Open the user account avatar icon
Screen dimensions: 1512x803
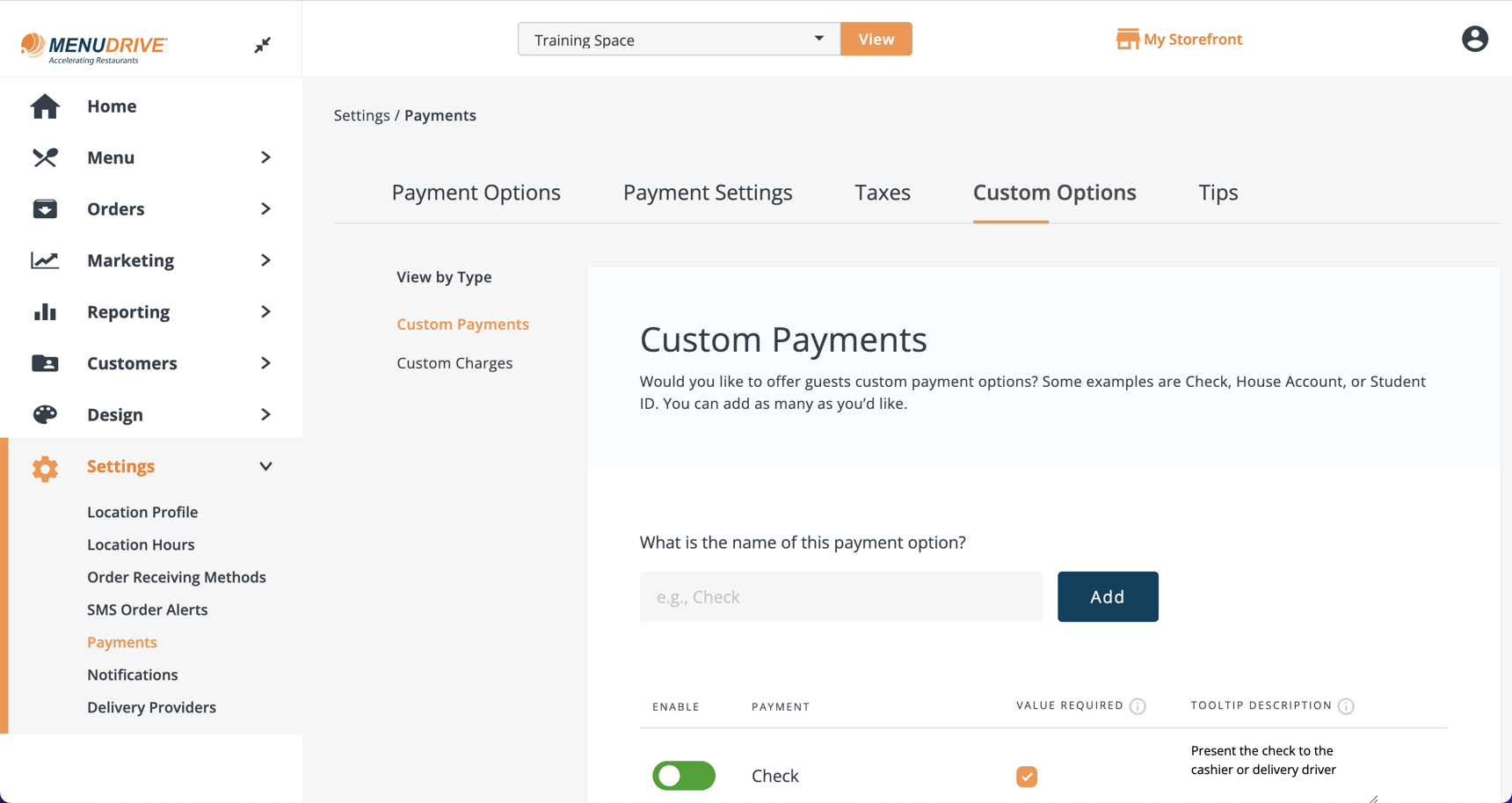coord(1474,39)
